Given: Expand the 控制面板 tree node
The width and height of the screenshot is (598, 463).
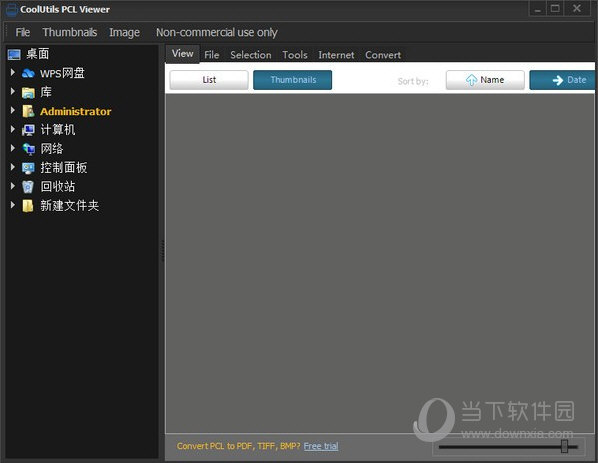Looking at the screenshot, I should click(13, 167).
